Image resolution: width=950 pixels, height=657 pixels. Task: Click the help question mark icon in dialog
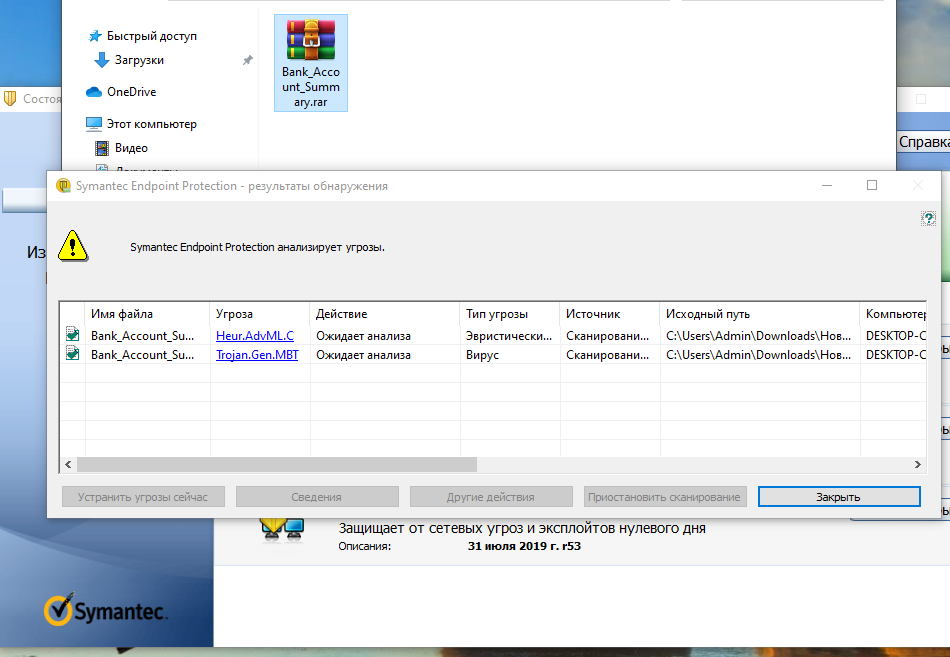pos(928,218)
